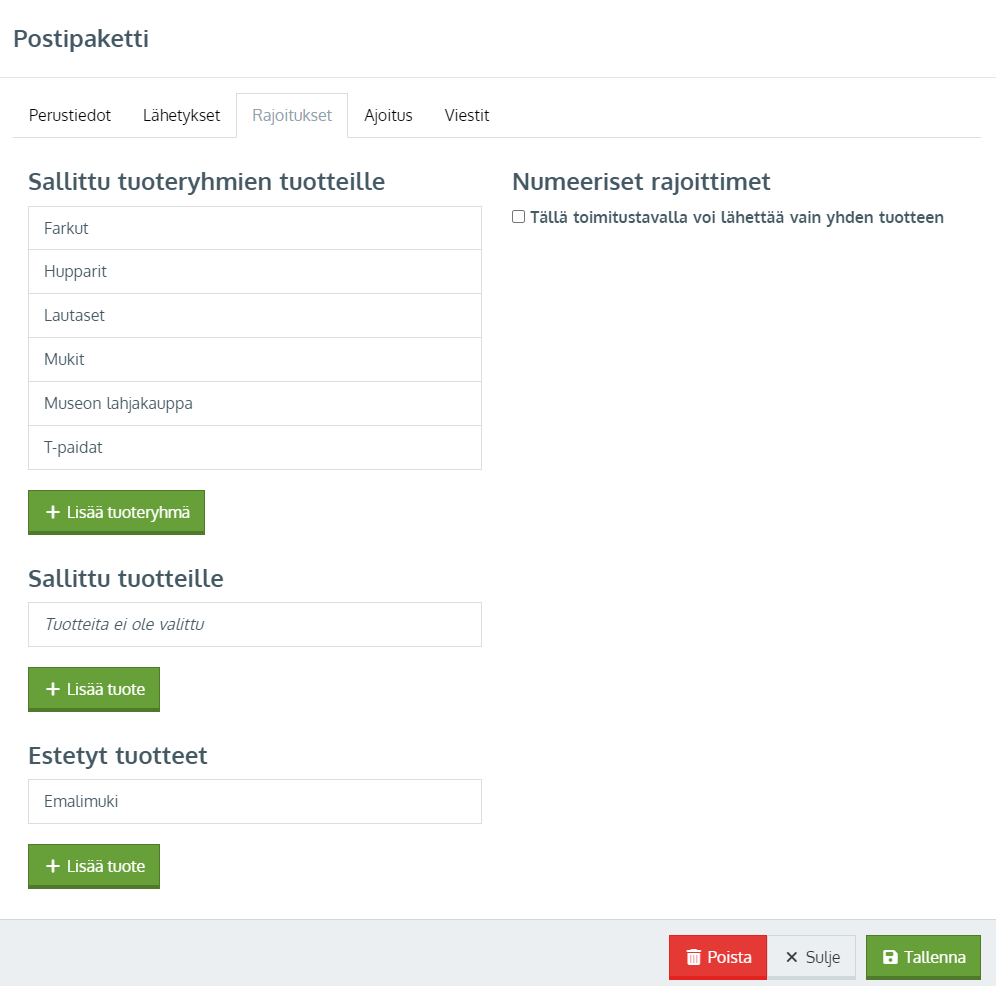Open the Perustiedot tab
Viewport: 996px width, 986px height.
[70, 116]
